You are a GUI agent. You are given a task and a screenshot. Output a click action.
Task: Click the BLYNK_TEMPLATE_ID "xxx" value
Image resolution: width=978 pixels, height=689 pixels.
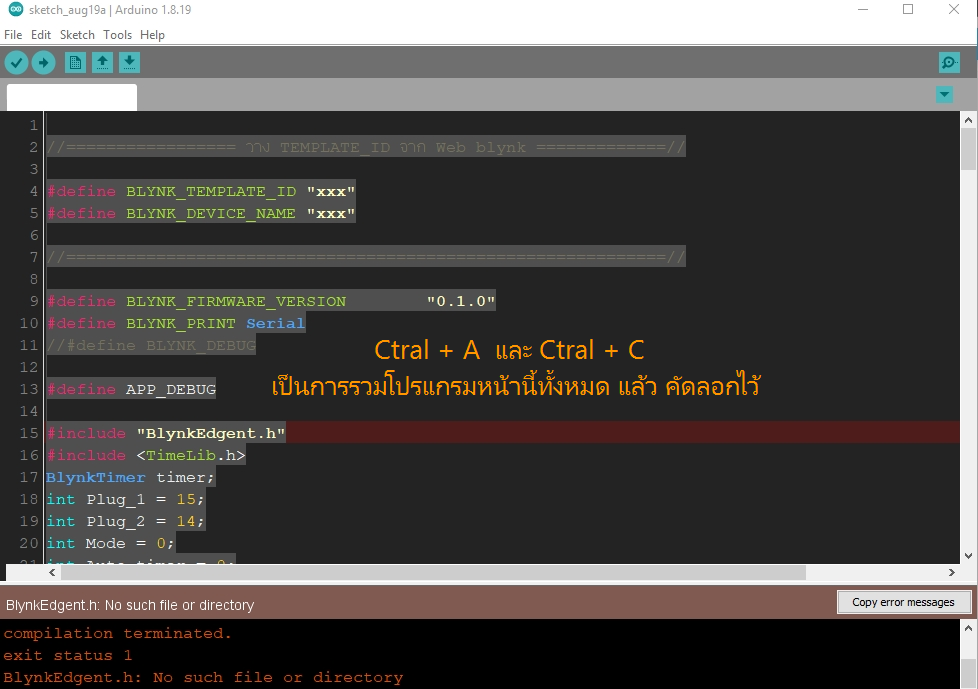coord(331,191)
